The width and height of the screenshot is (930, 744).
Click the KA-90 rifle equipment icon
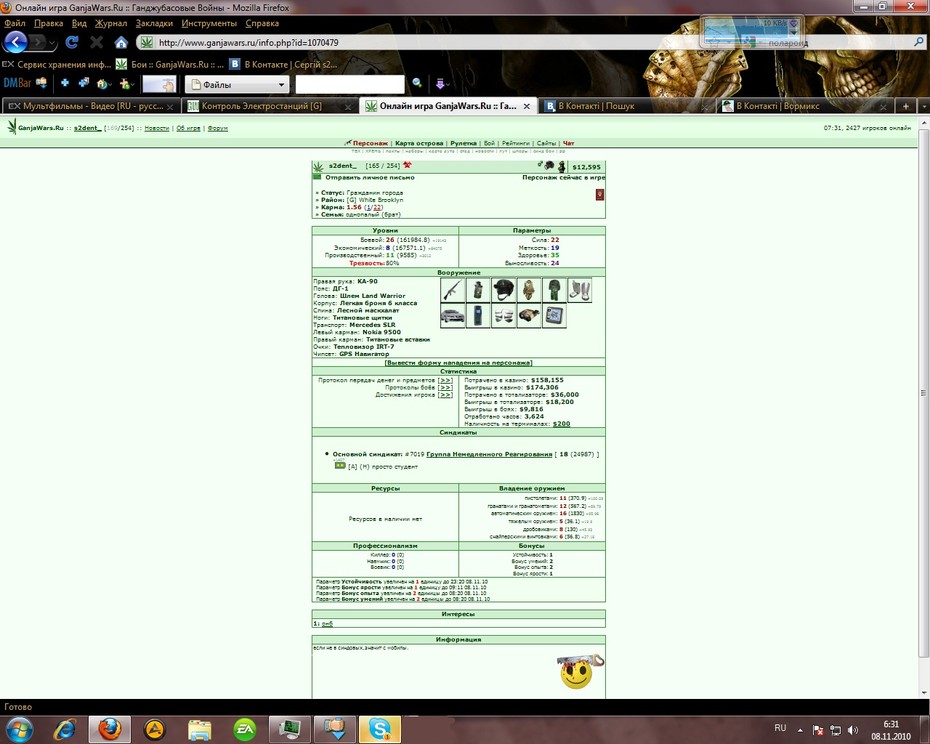[x=453, y=290]
